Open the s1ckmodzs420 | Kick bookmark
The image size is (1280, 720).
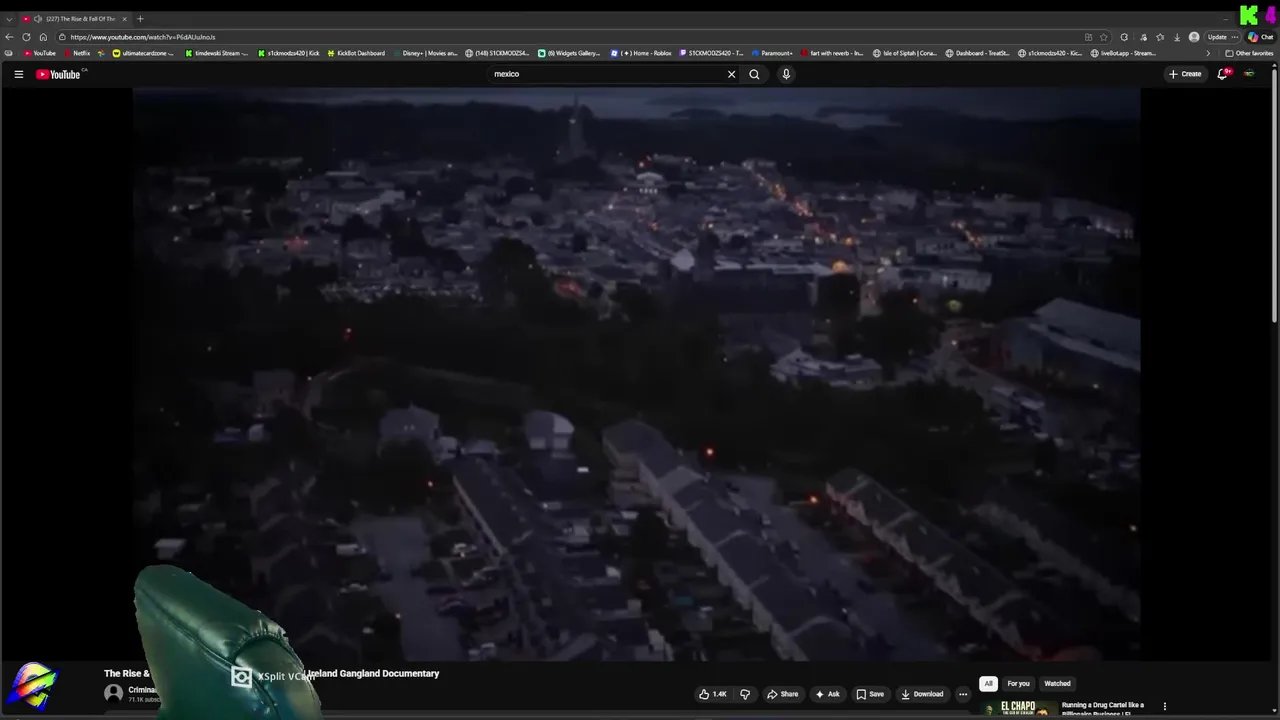(289, 53)
